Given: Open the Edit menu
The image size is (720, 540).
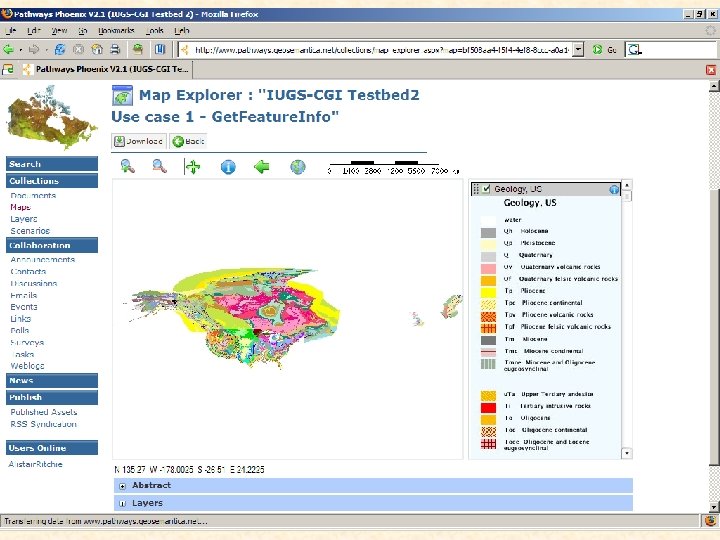Looking at the screenshot, I should click(x=34, y=31).
